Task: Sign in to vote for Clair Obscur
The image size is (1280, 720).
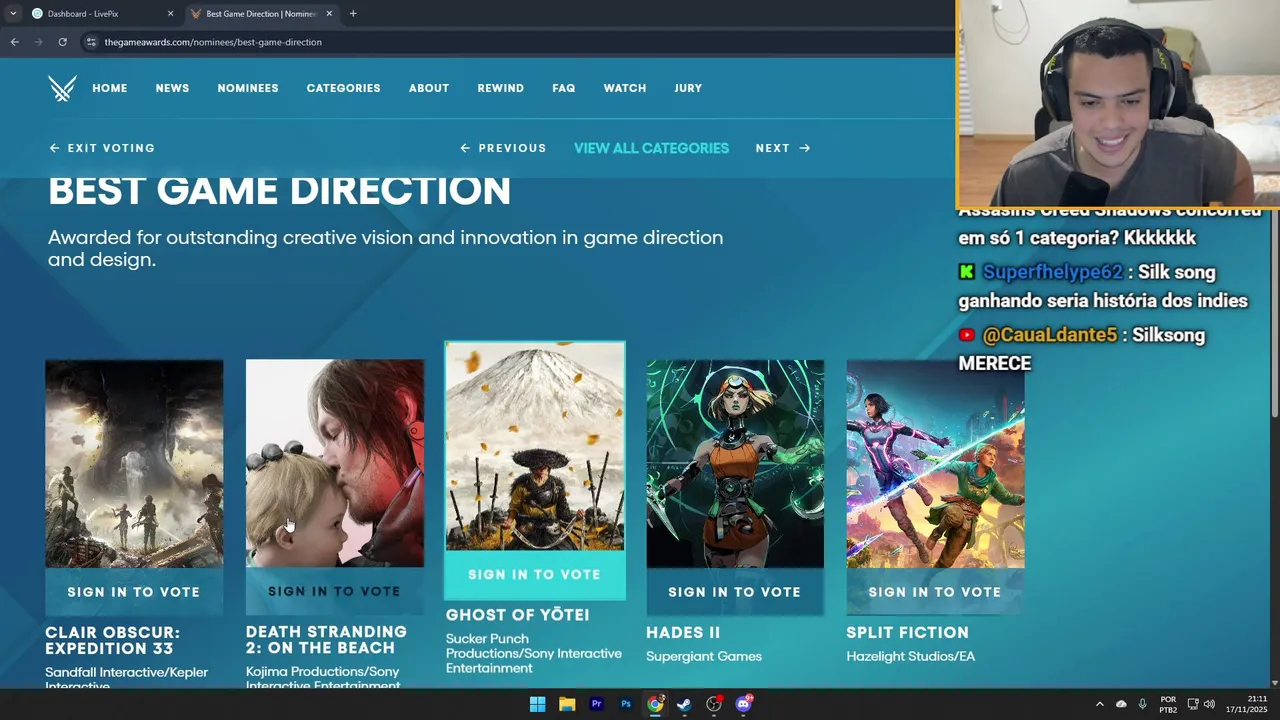Action: click(134, 592)
